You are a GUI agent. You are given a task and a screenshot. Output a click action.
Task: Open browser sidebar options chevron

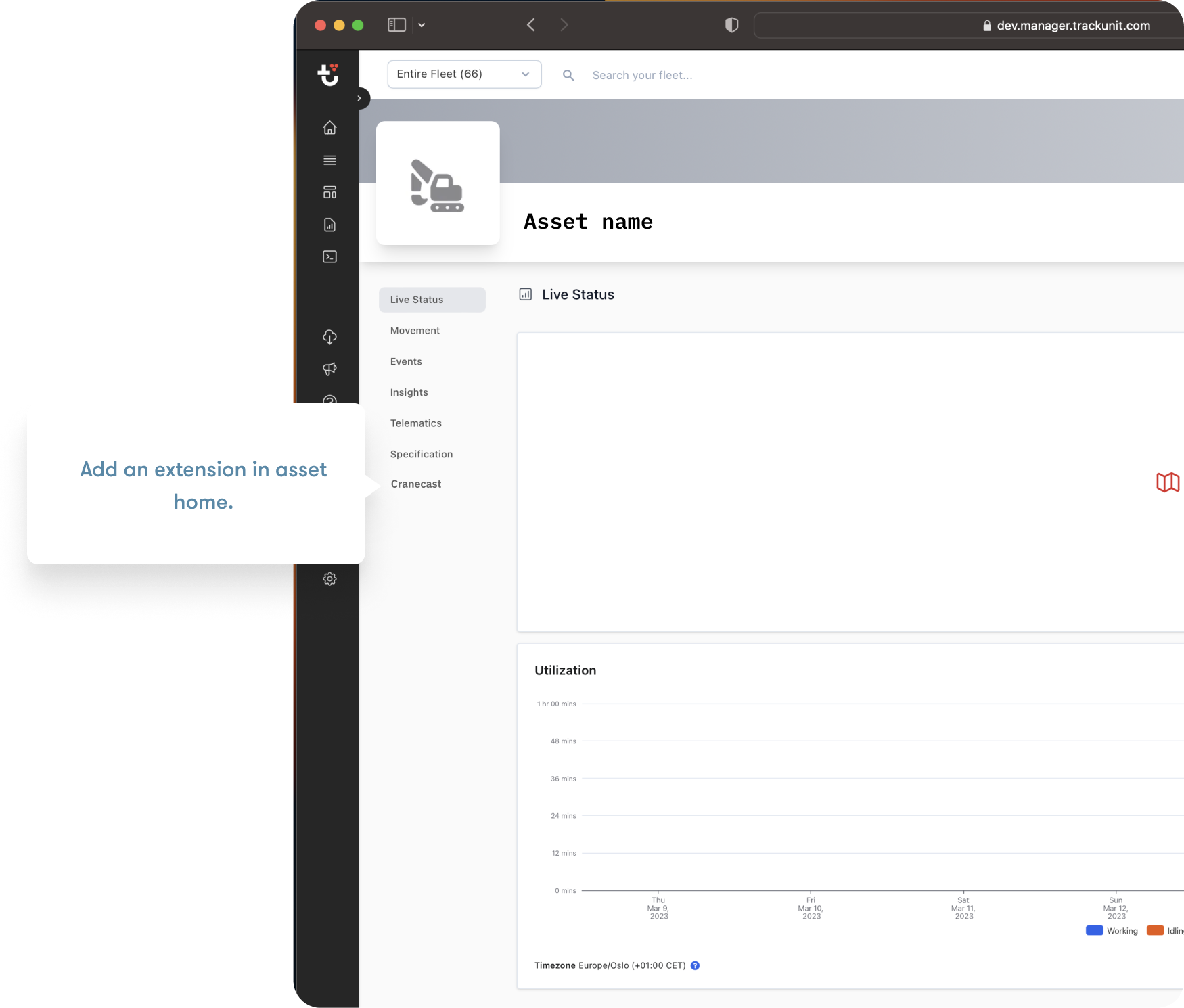point(422,25)
